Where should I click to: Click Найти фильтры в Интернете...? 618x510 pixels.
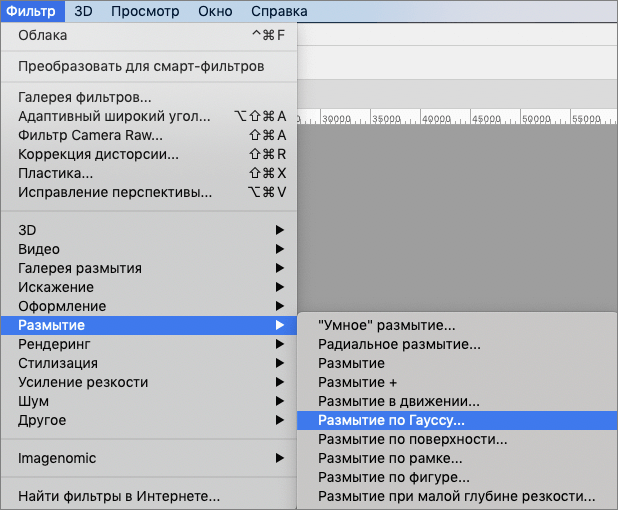[149, 496]
